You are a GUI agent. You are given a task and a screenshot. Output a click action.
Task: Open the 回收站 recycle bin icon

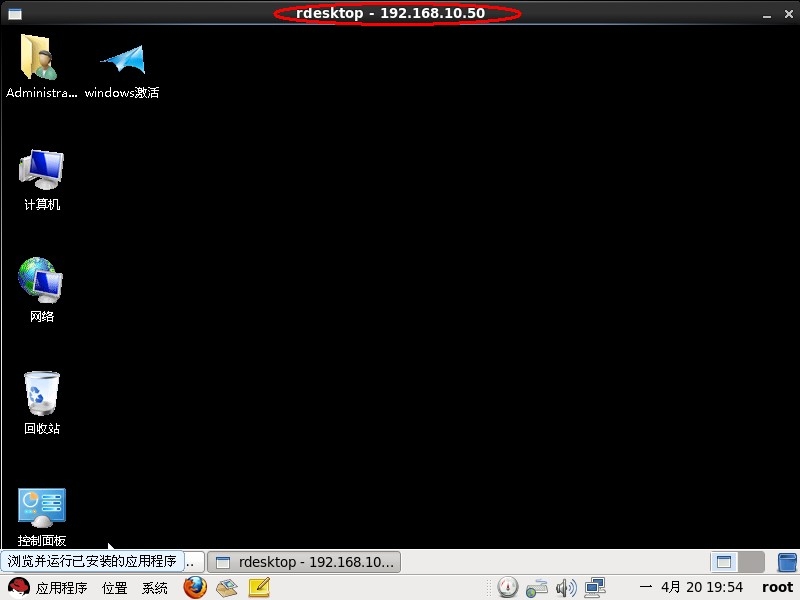pyautogui.click(x=42, y=393)
